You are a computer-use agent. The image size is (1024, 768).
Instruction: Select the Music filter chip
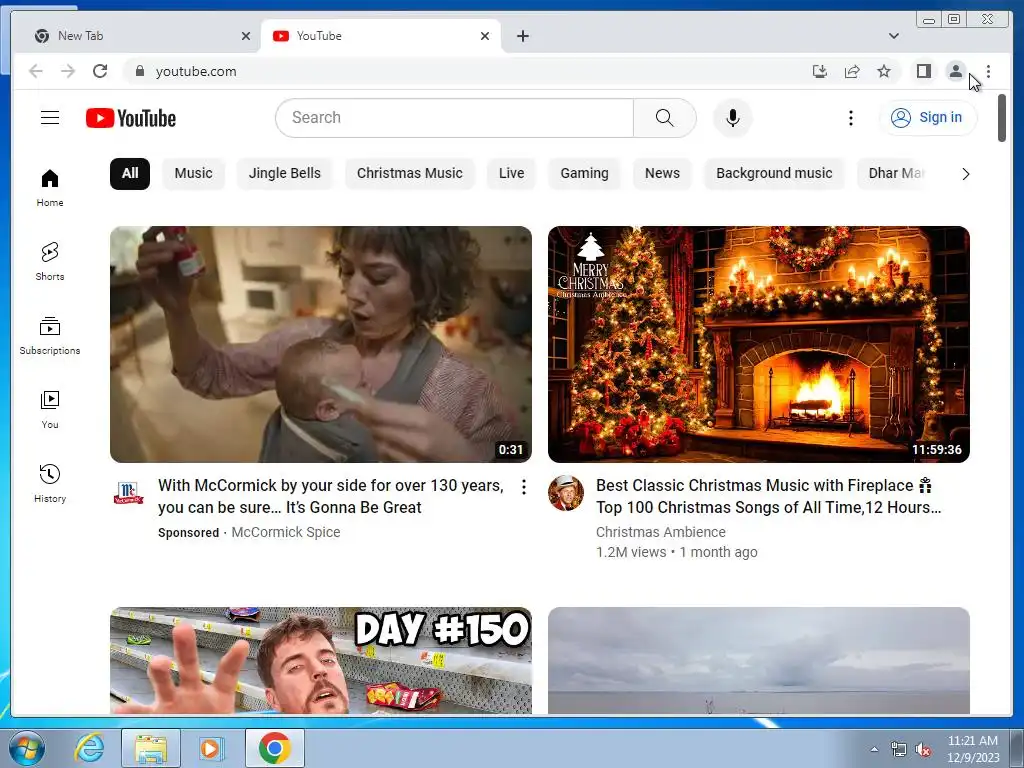point(193,174)
